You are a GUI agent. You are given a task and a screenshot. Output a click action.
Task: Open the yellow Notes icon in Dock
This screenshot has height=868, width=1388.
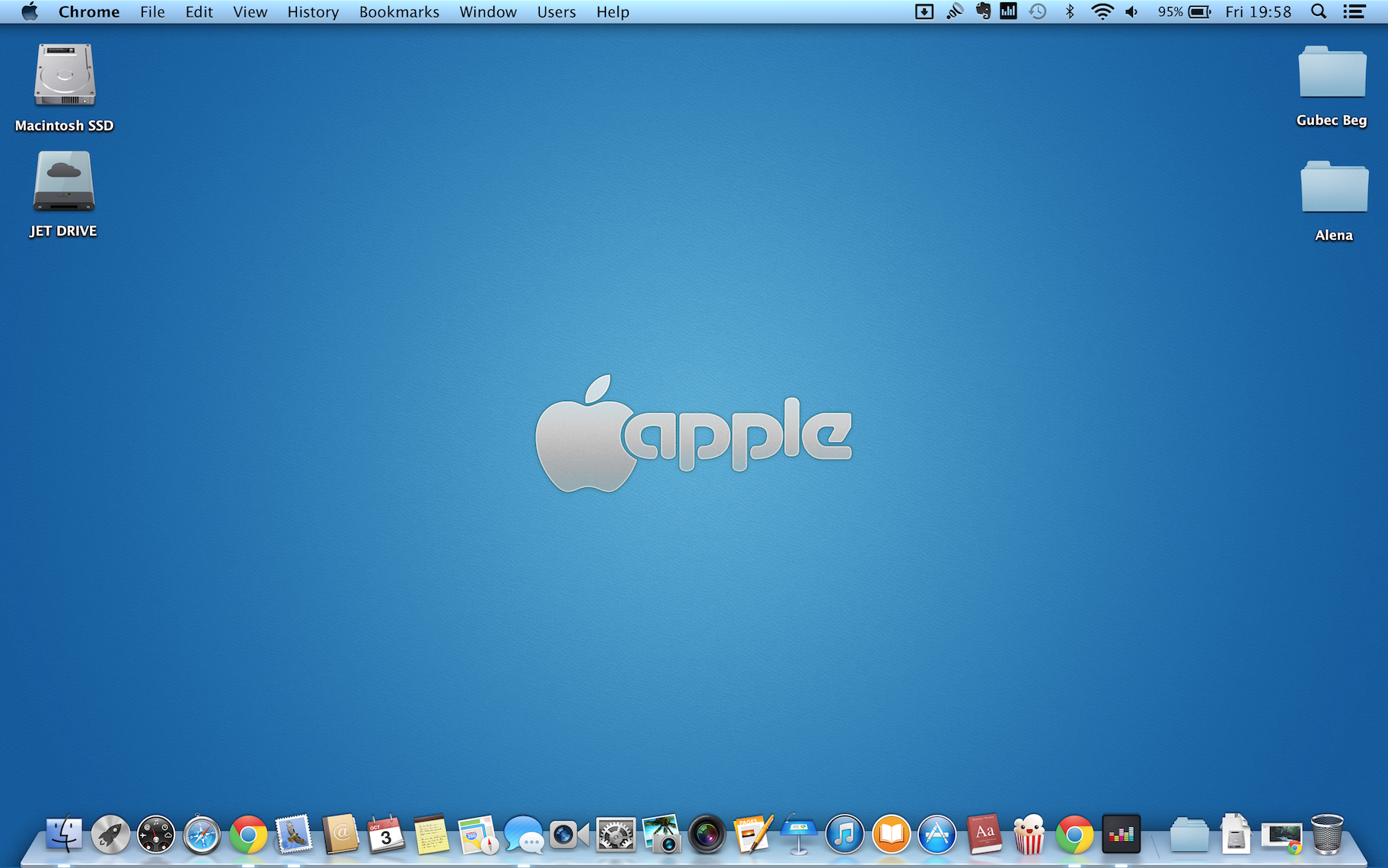pos(432,834)
